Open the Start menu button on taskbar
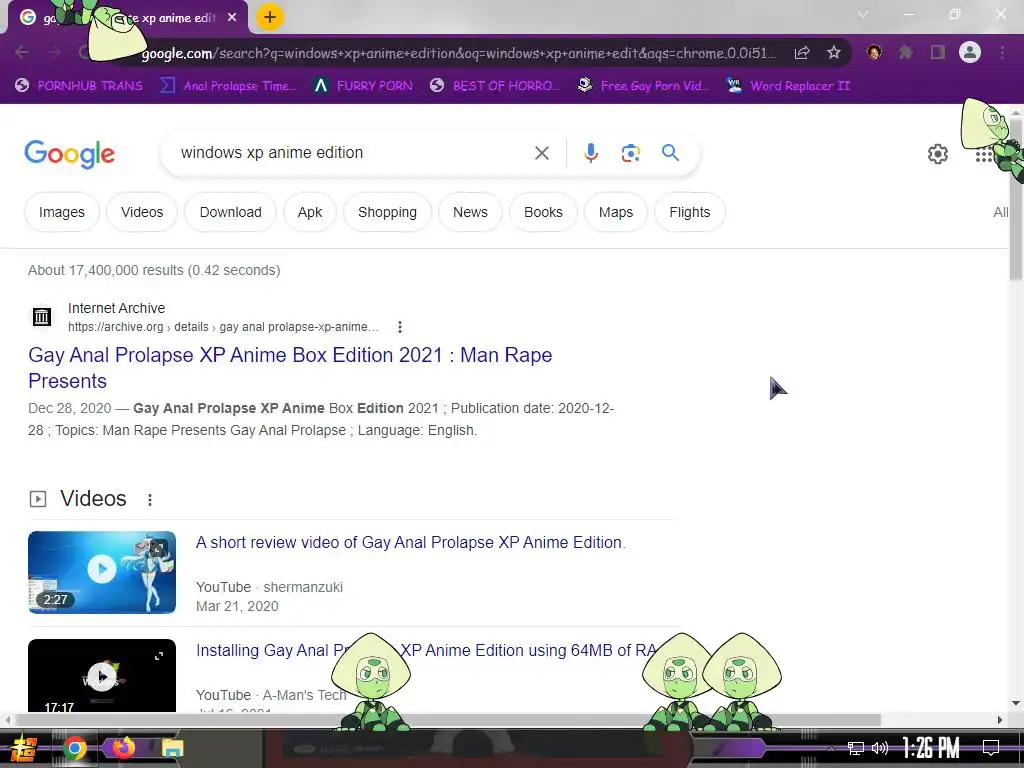 tap(24, 748)
